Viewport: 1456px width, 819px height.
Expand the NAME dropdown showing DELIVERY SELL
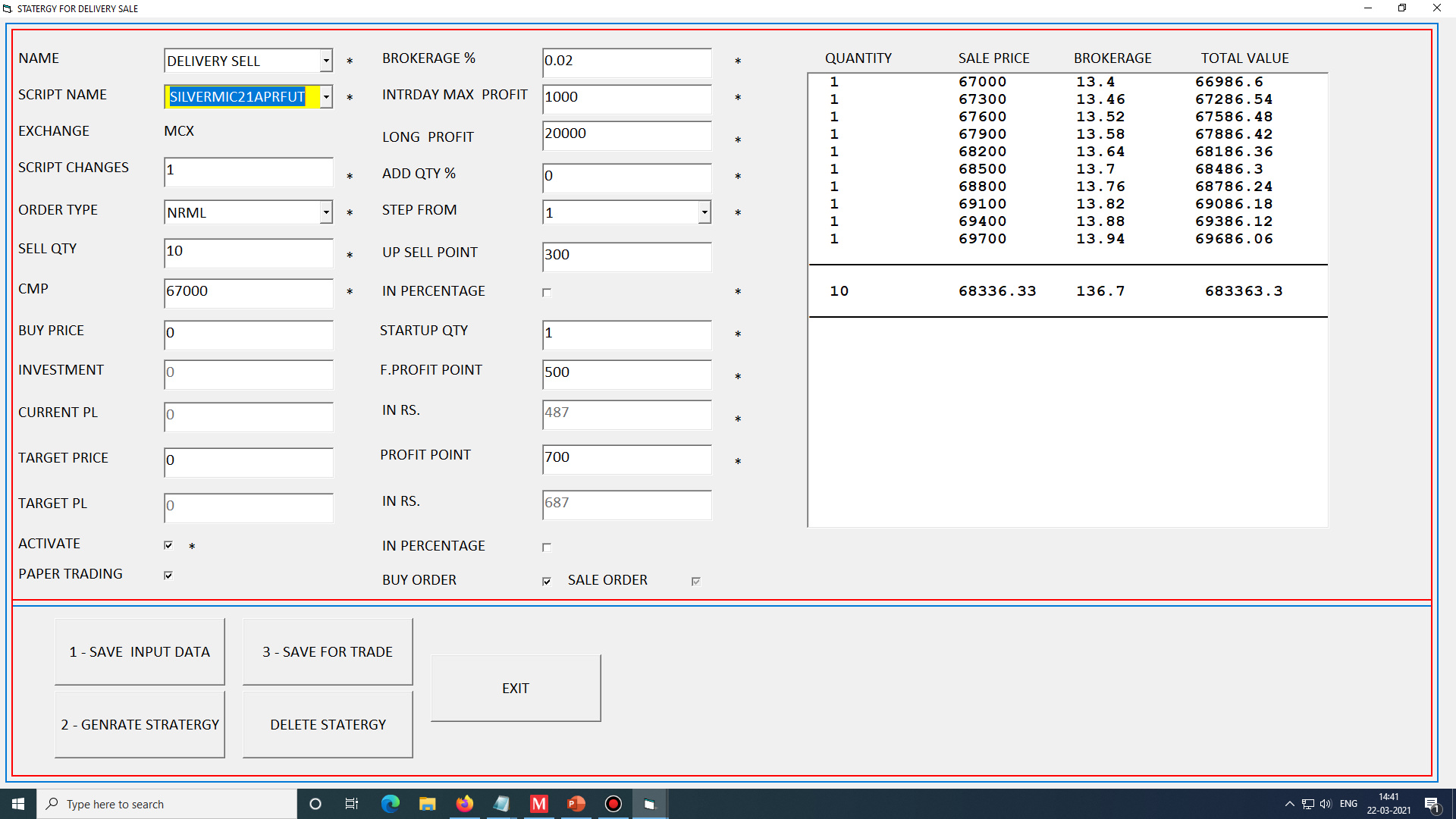(x=326, y=61)
